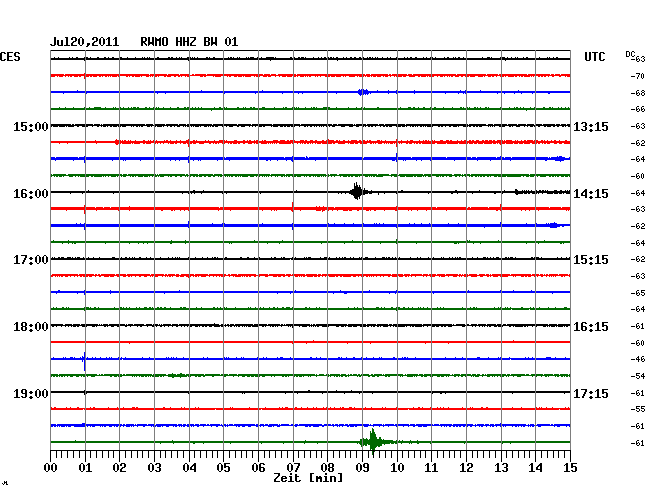This screenshot has height=494, width=650.
Task: Click the DC value "-46"
Action: pos(638,359)
